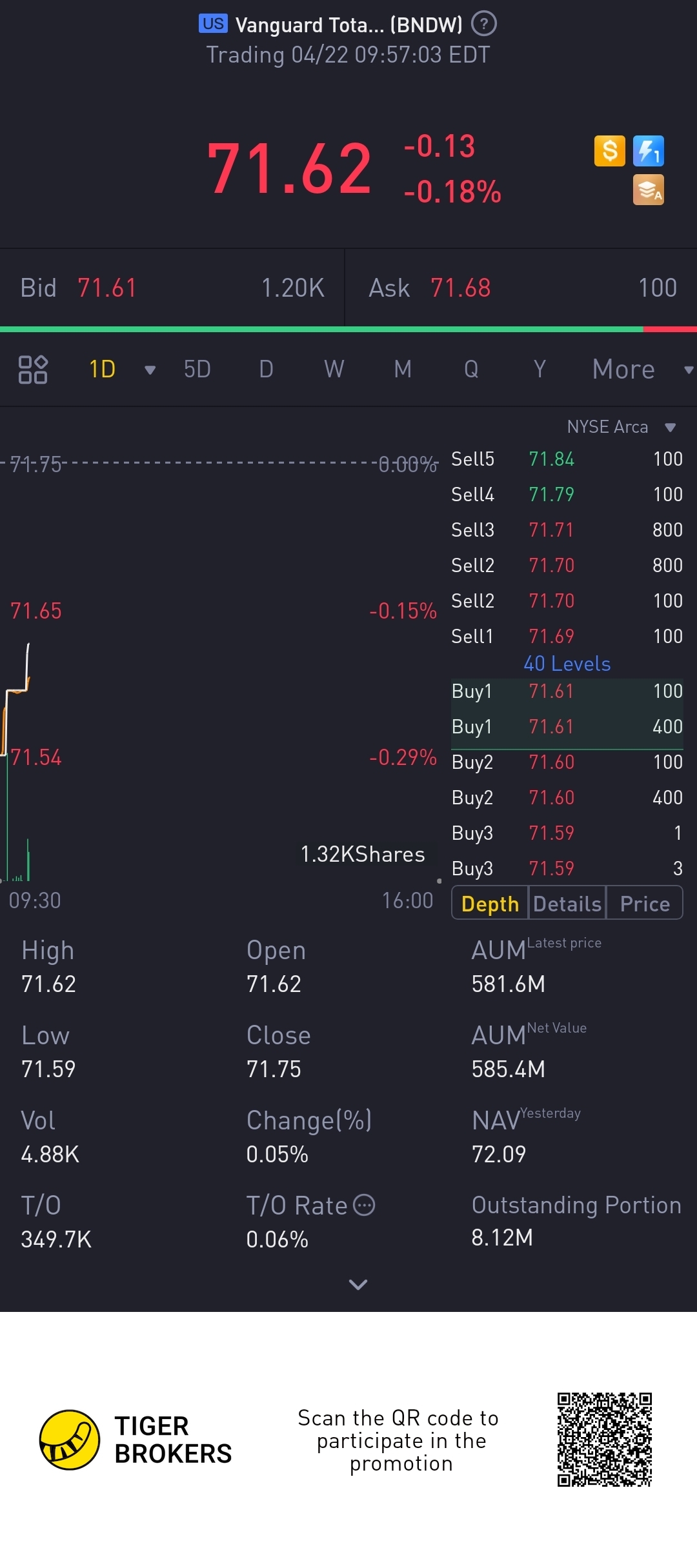Expand the 1D timeframe dropdown arrow
Screen dimensions: 697x1568
click(x=150, y=370)
